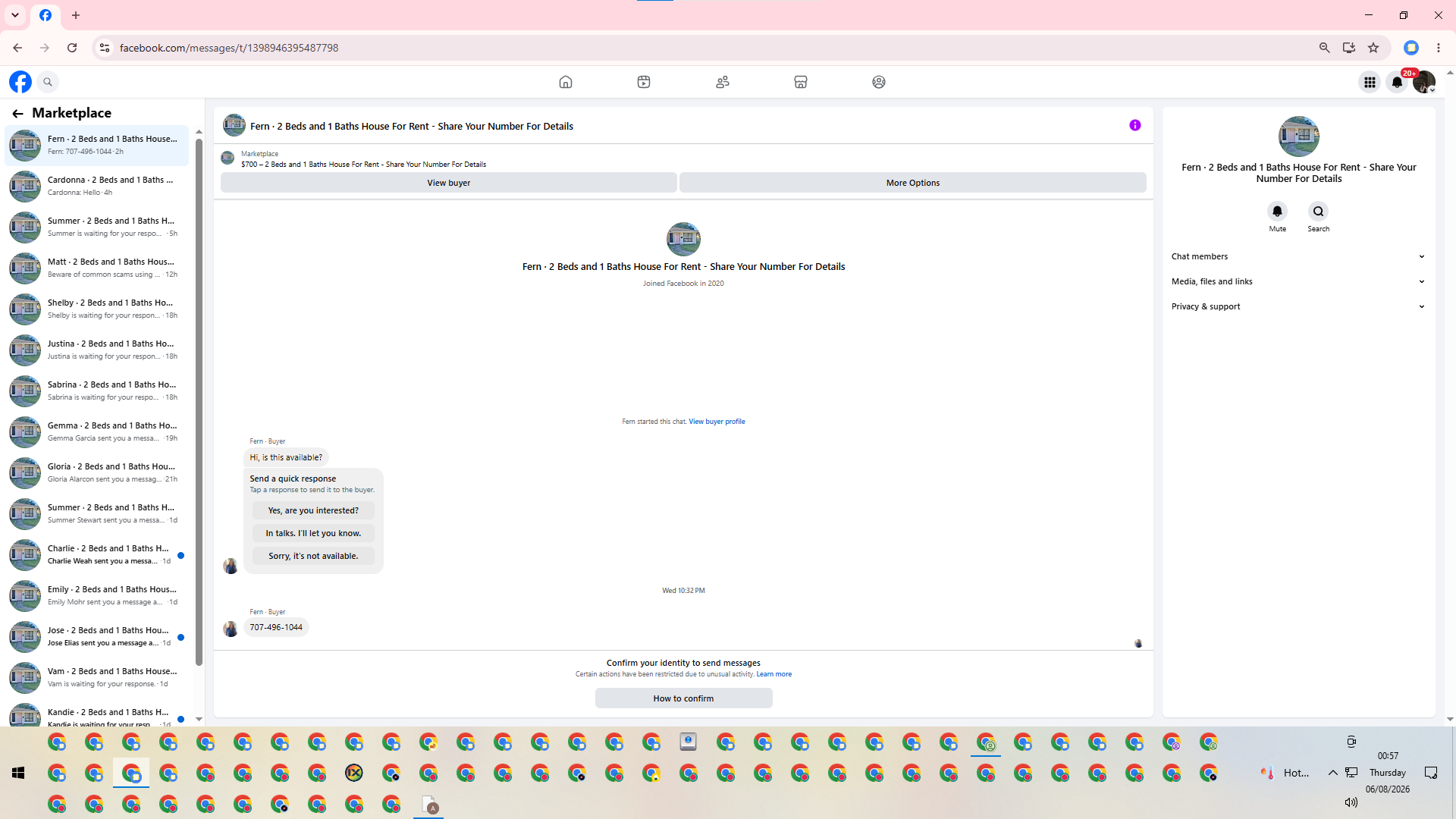The width and height of the screenshot is (1456, 819).
Task: Open the Chrome zoom magnifier icon
Action: pyautogui.click(x=1325, y=48)
